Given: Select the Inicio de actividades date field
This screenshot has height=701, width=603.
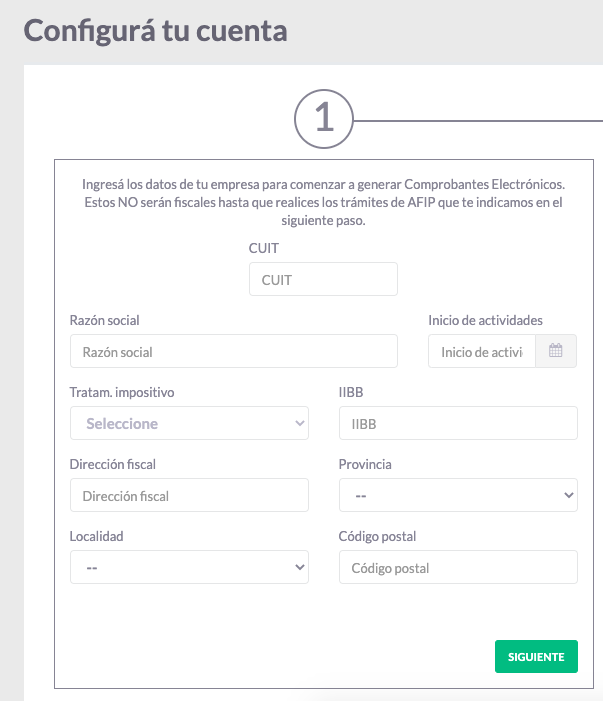Looking at the screenshot, I should tap(482, 351).
